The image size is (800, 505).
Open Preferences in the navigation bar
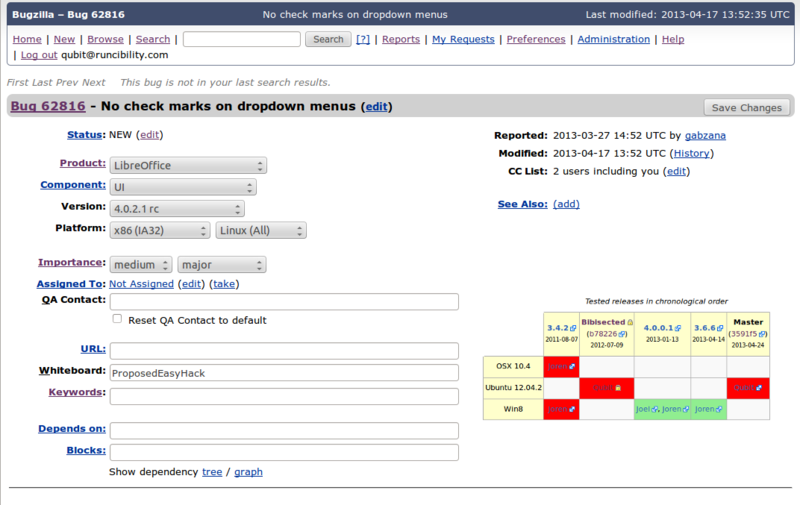point(536,39)
